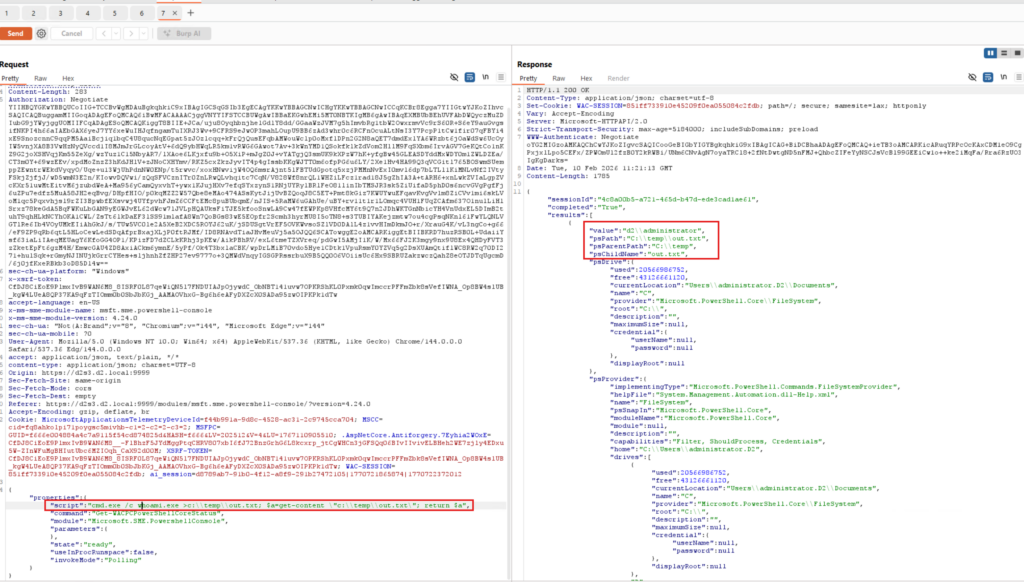This screenshot has height=582, width=1024.
Task: Switch to side-by-side layout view
Action: point(991,52)
